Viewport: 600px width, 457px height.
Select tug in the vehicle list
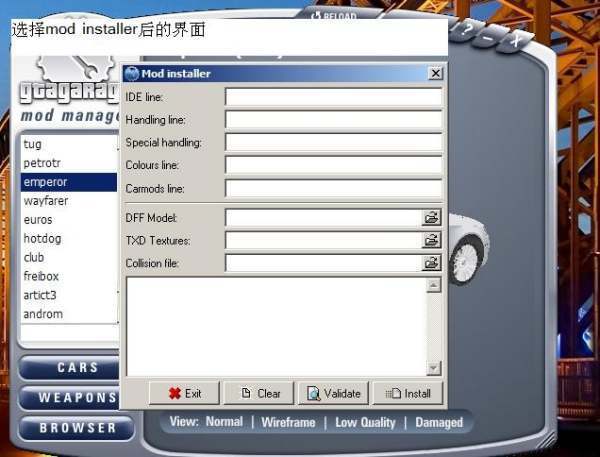click(x=69, y=144)
